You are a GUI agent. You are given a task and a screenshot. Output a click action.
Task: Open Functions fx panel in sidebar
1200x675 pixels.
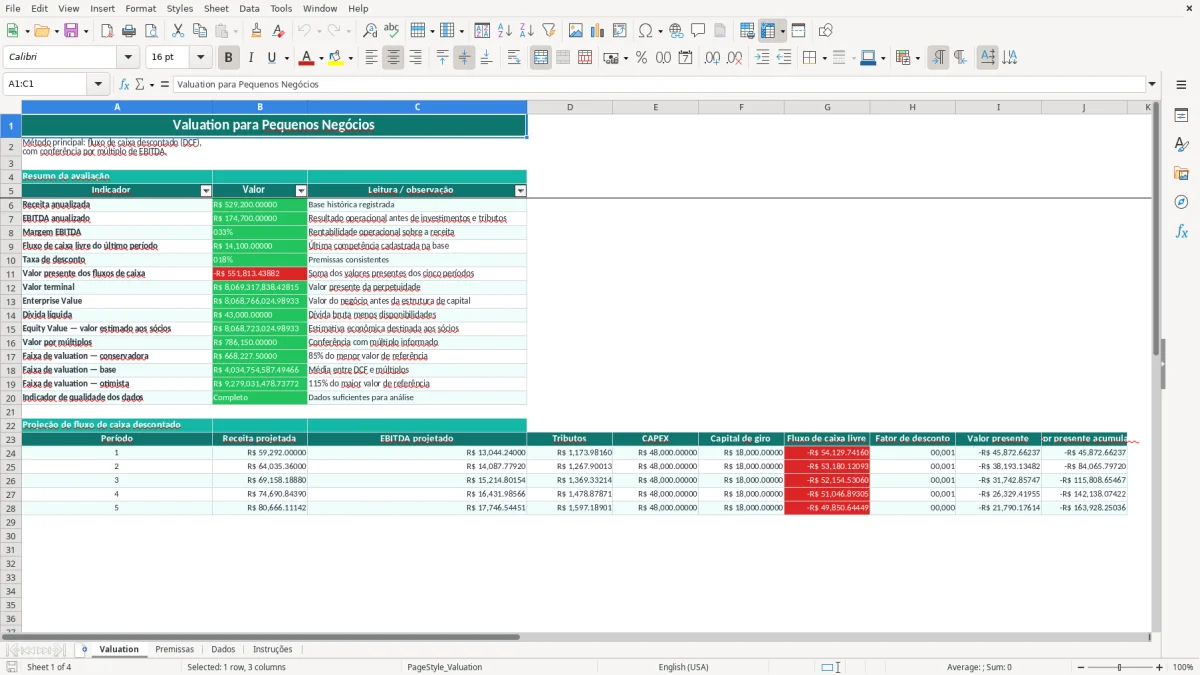point(1181,231)
